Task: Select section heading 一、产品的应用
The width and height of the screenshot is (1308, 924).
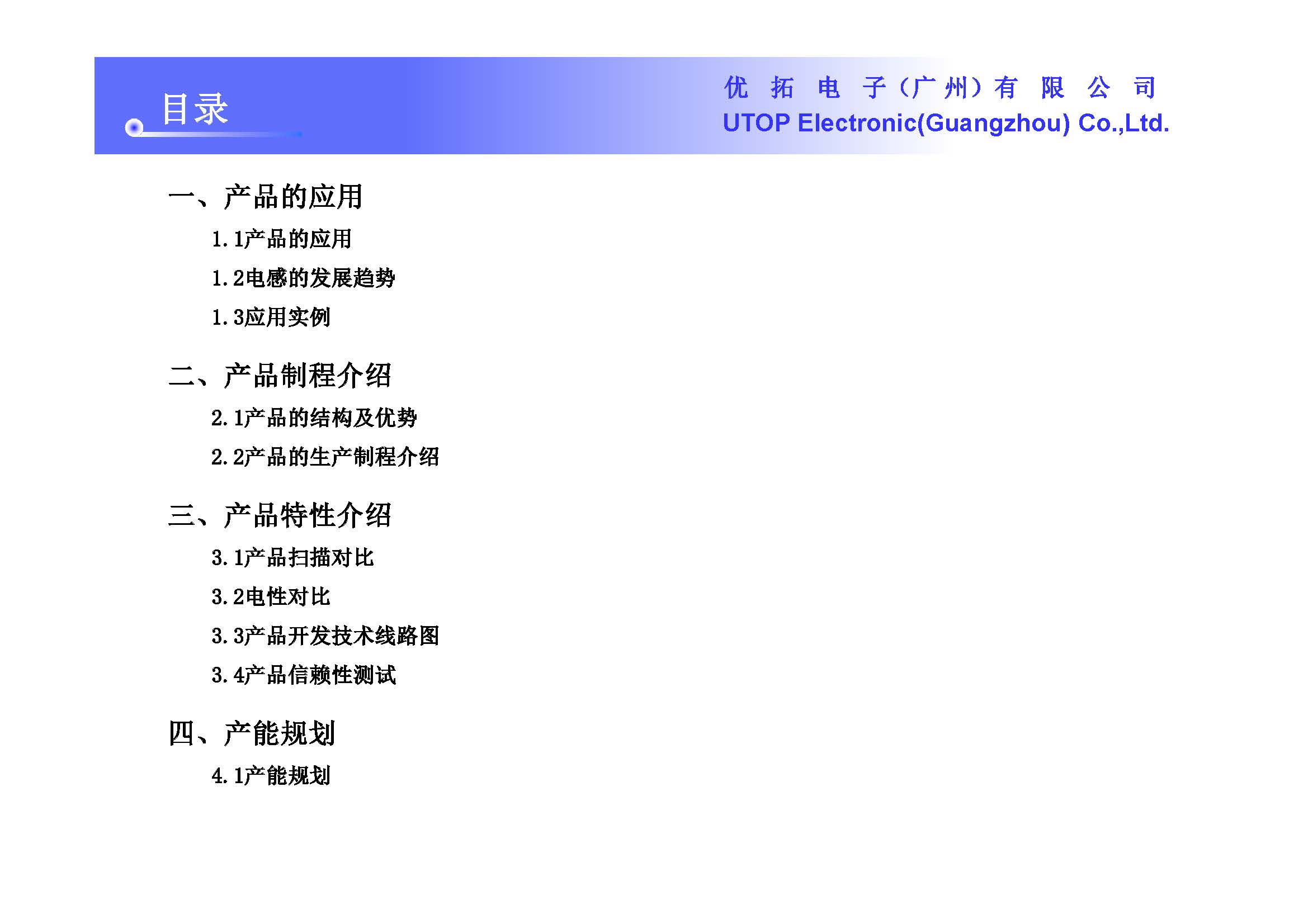Action: pyautogui.click(x=266, y=197)
